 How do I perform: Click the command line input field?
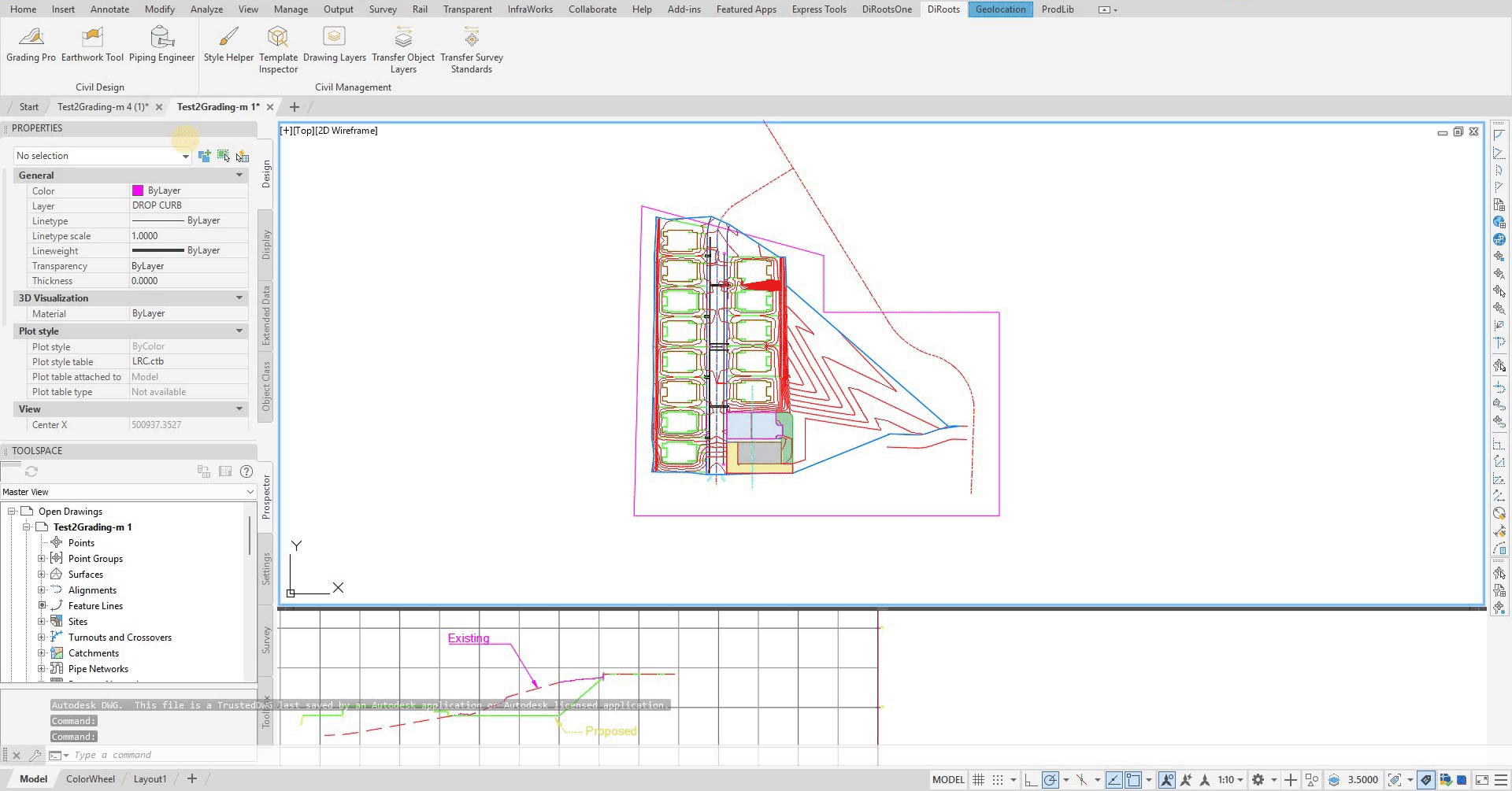coord(157,755)
